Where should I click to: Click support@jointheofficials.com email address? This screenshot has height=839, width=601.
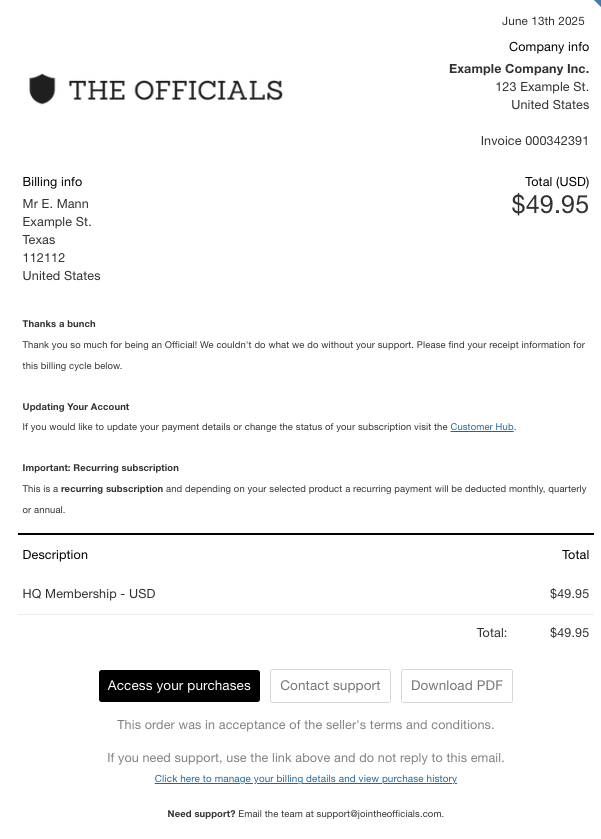pos(379,814)
